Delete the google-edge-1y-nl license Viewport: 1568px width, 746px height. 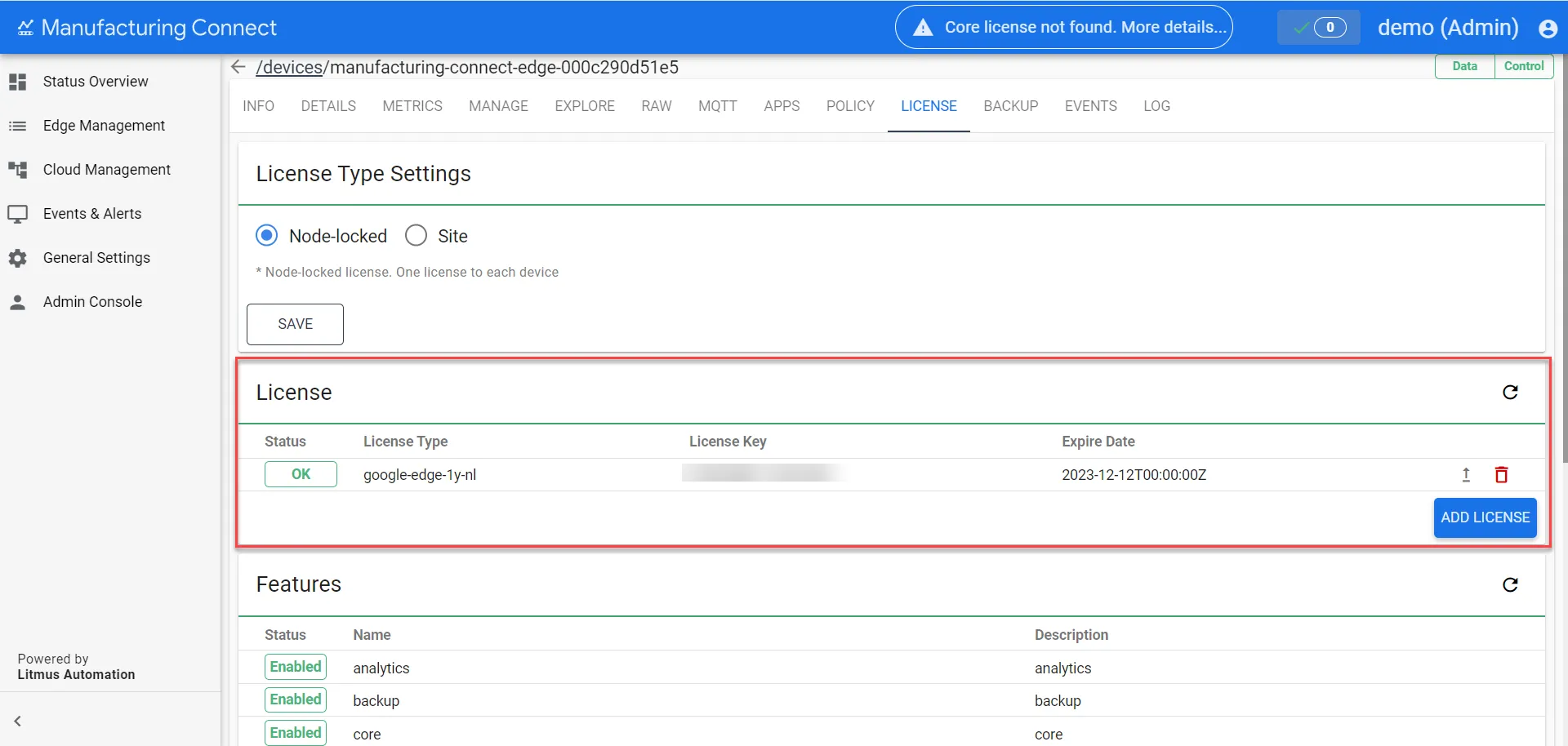pos(1501,475)
